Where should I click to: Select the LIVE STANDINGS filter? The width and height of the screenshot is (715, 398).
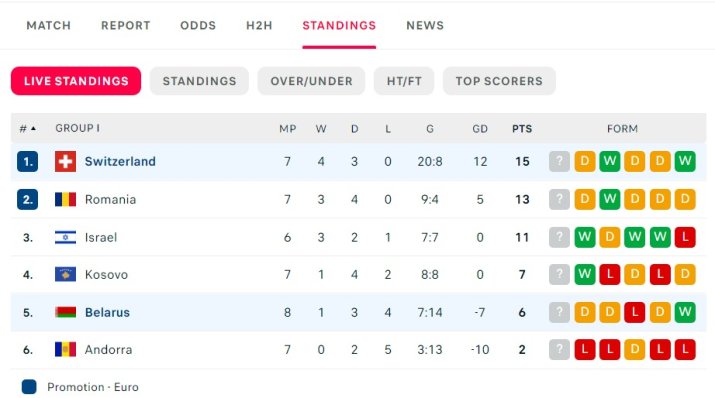[x=76, y=81]
